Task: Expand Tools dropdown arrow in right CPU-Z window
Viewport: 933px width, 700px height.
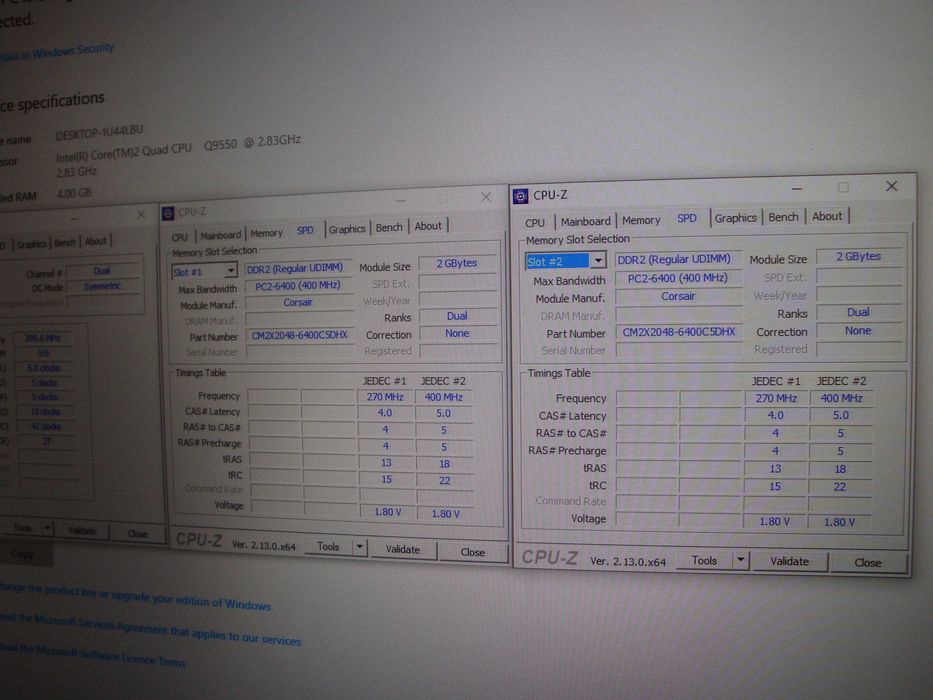Action: 740,560
